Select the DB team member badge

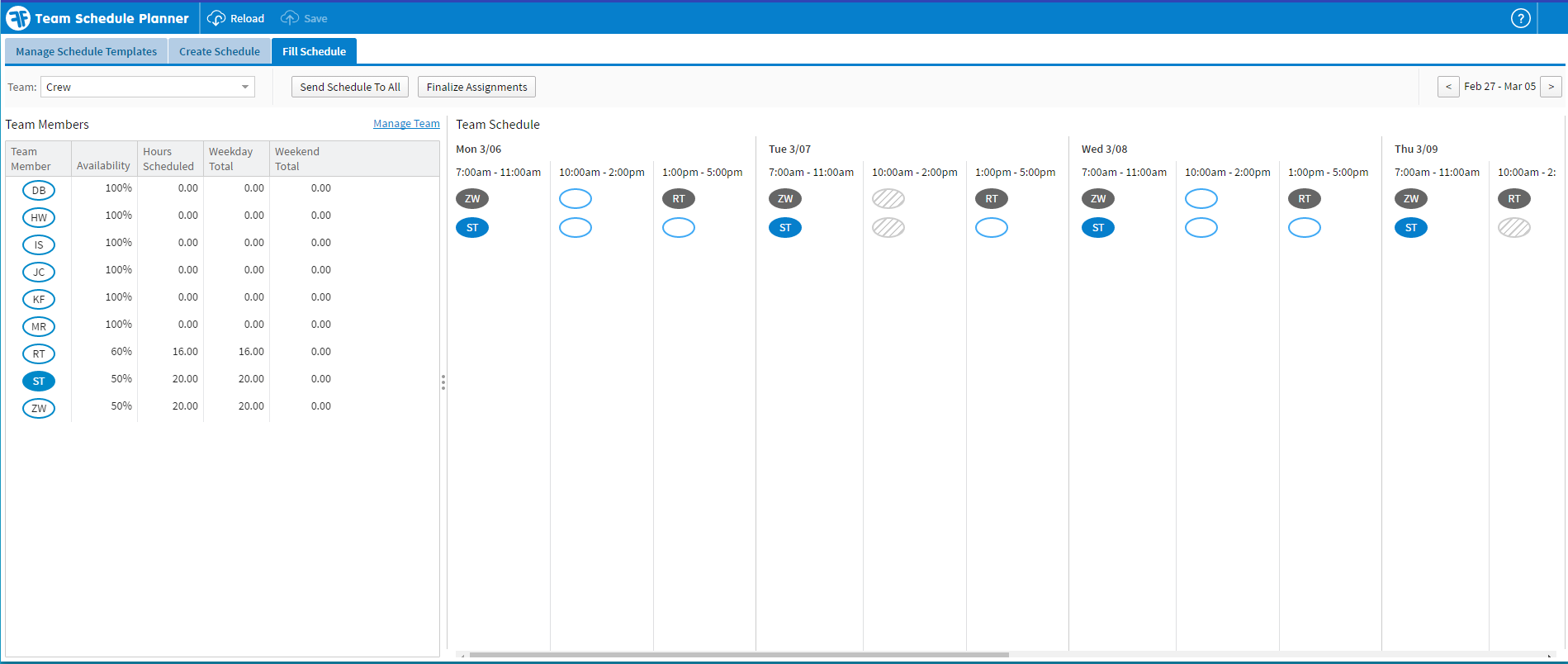point(39,191)
